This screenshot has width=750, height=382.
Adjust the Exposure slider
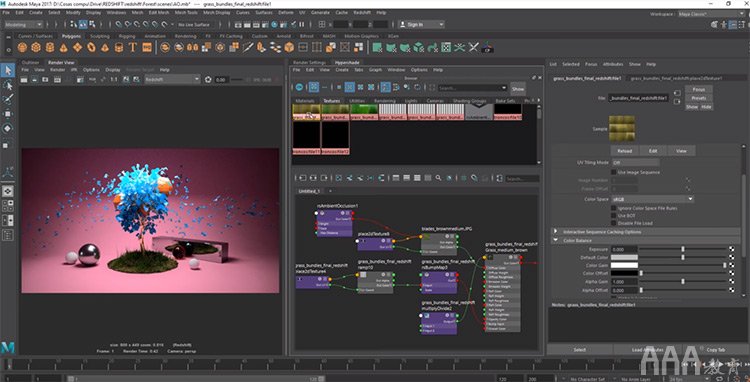(x=684, y=249)
